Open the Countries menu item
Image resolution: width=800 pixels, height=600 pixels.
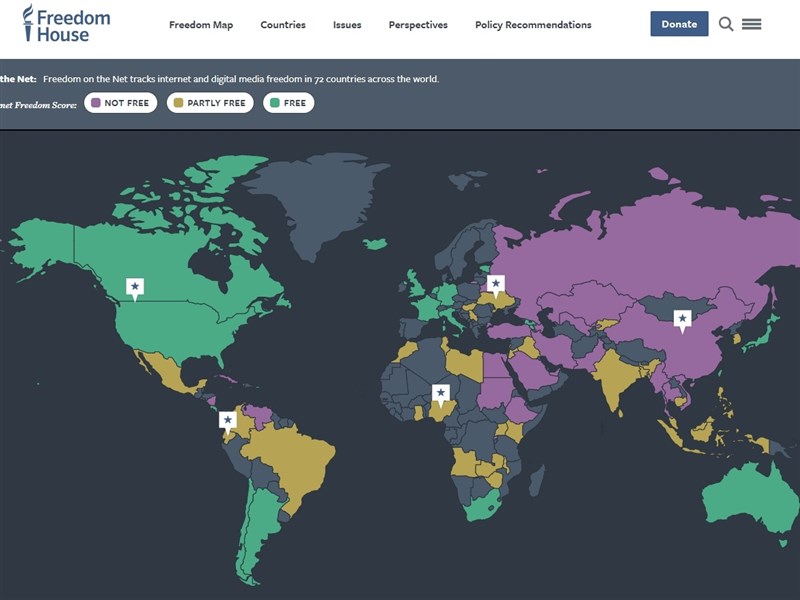(x=283, y=25)
